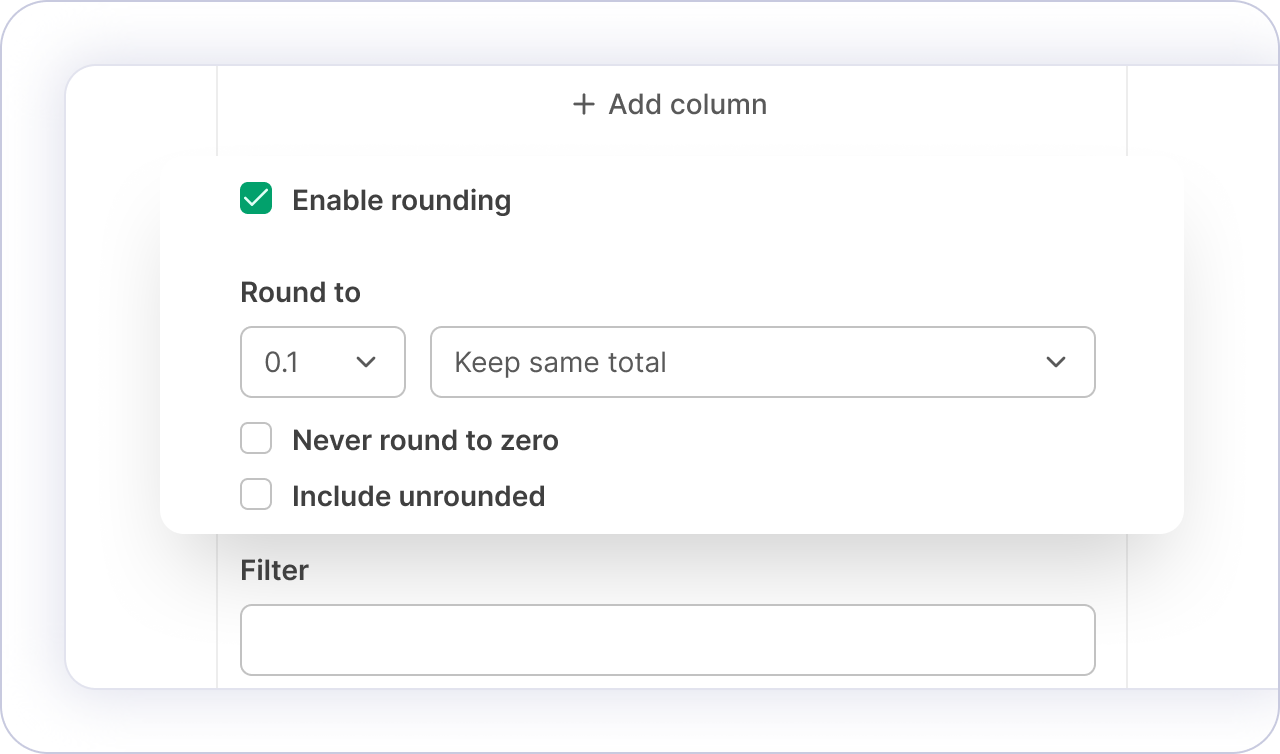The width and height of the screenshot is (1280, 754).
Task: Click the Never round to zero label
Action: (425, 440)
